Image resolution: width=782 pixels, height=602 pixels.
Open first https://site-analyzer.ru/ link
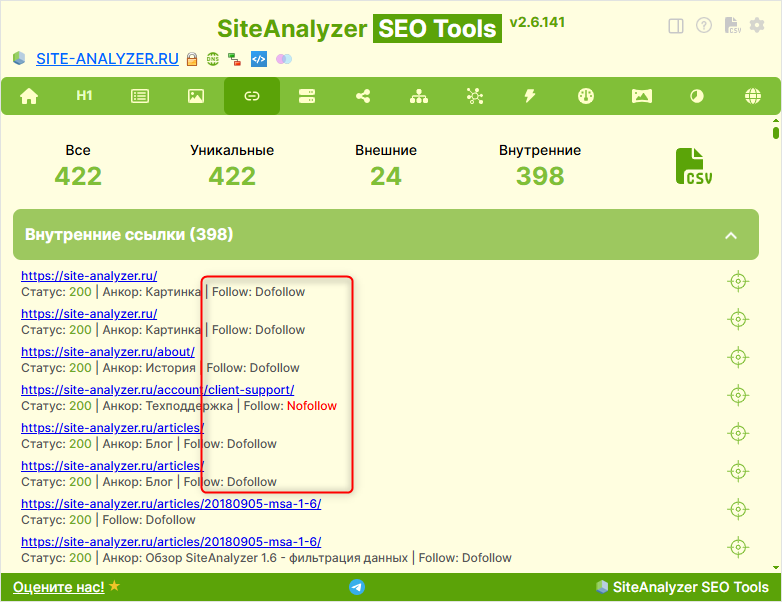(89, 276)
